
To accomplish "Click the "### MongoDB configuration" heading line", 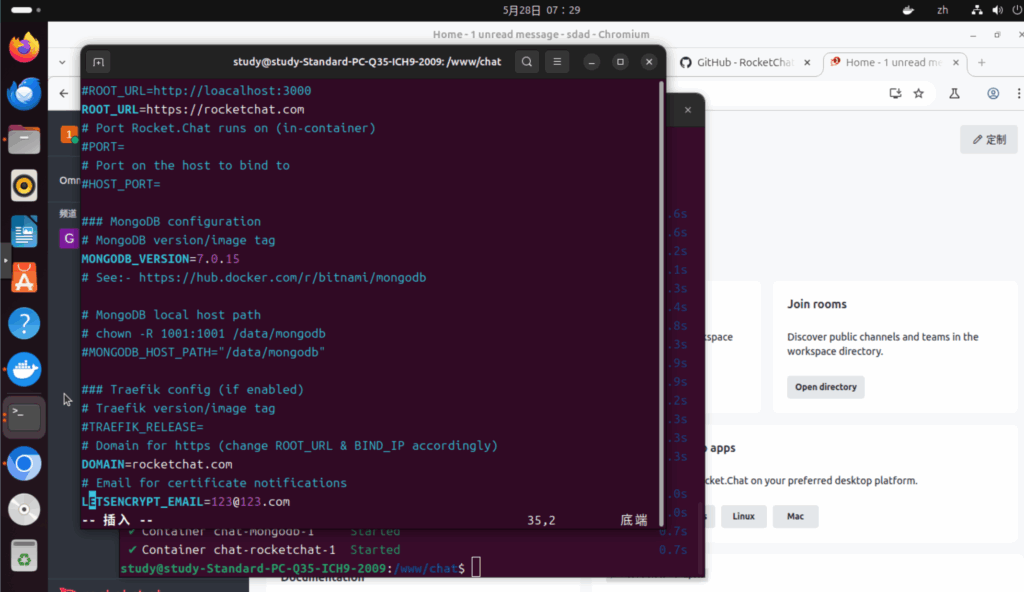I will [171, 221].
